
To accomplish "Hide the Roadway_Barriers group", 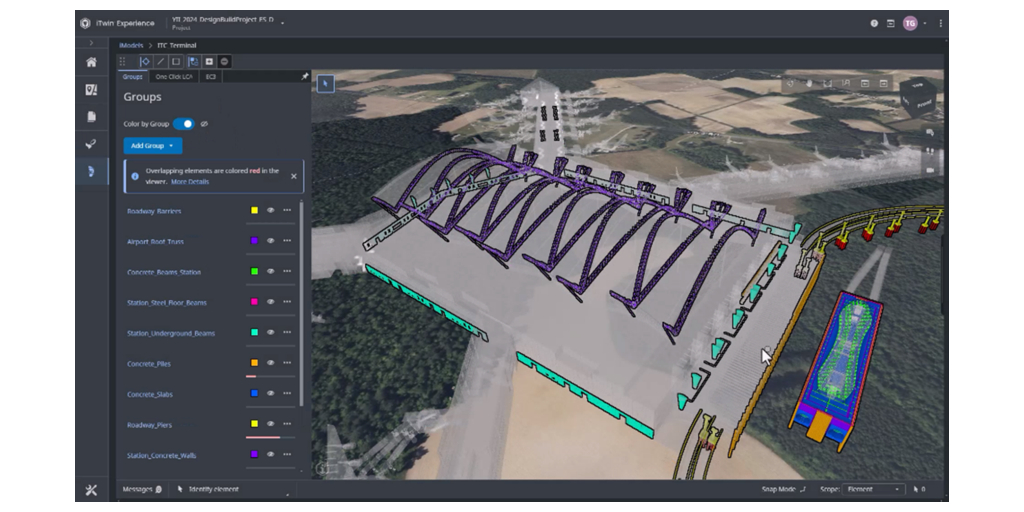I will click(x=270, y=211).
